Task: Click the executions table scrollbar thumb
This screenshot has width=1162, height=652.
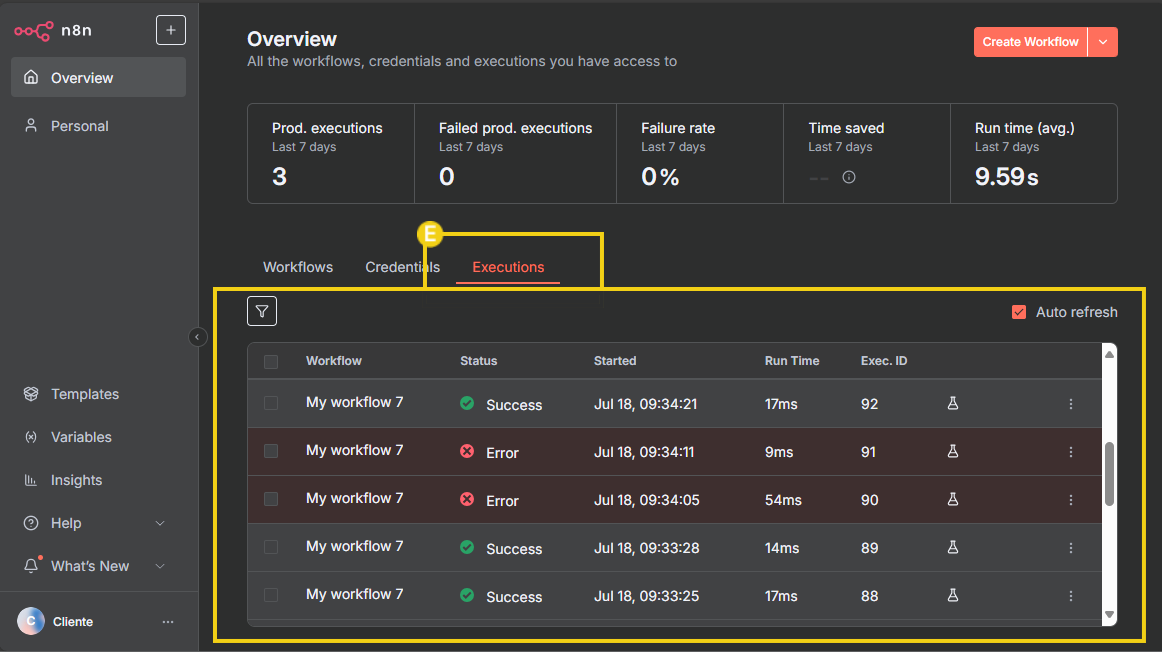Action: tap(1109, 474)
